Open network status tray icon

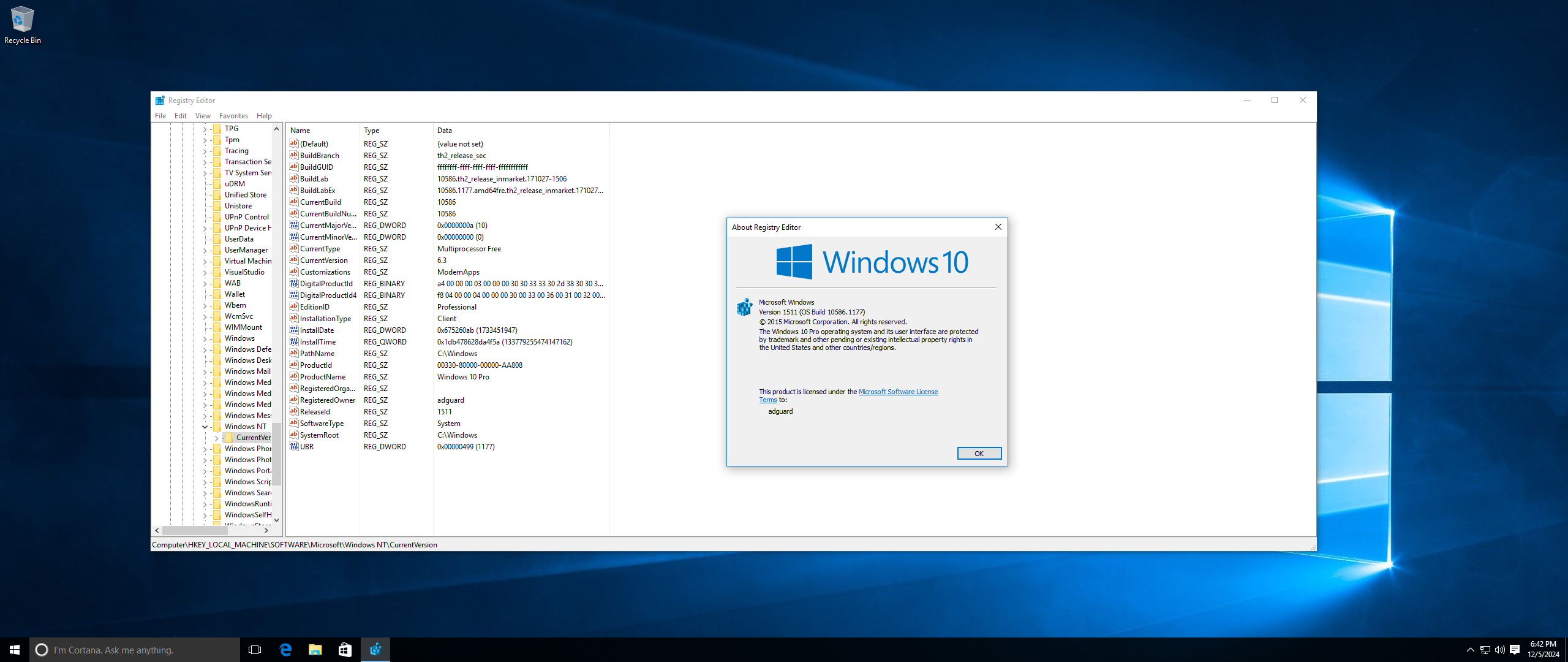point(1485,650)
